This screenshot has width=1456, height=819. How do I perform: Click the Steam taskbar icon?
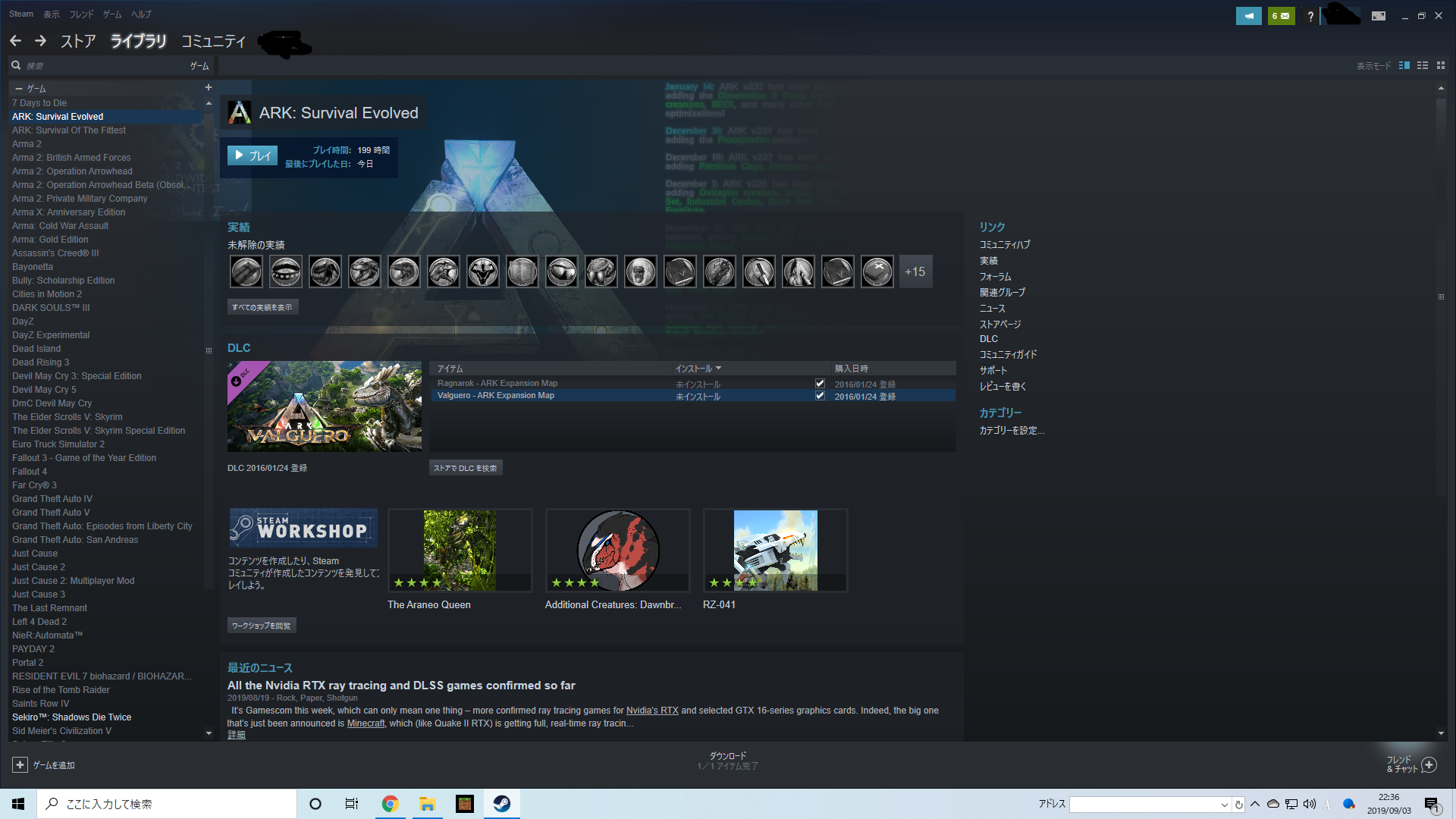(x=502, y=804)
